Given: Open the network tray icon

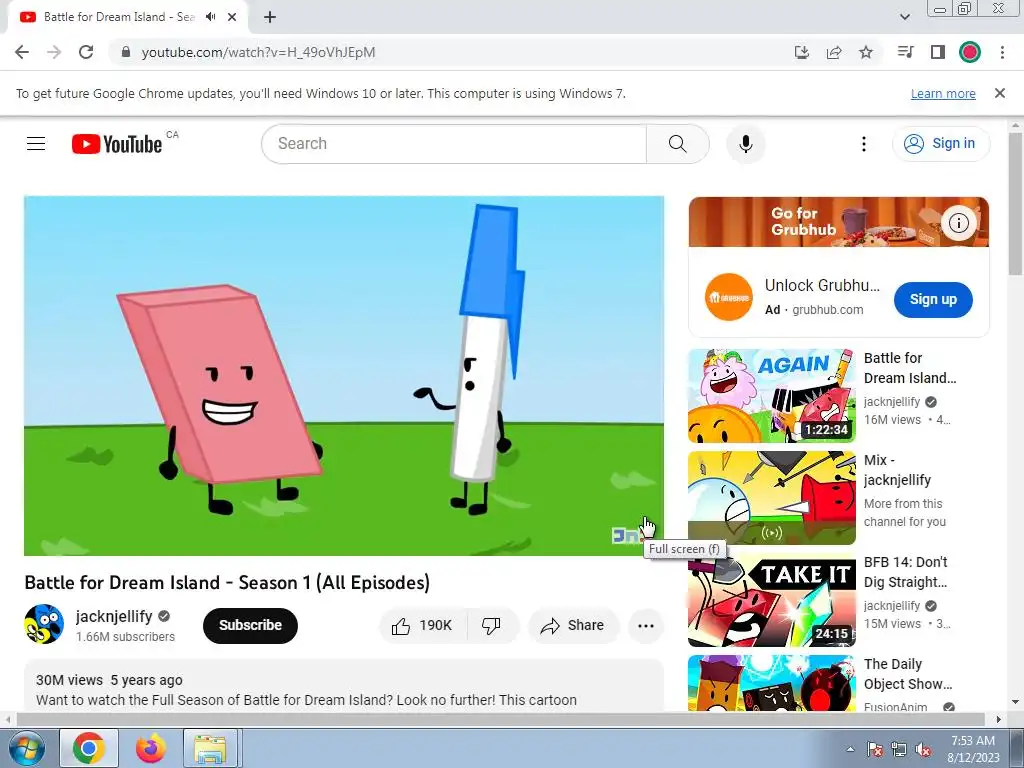Looking at the screenshot, I should click(899, 749).
